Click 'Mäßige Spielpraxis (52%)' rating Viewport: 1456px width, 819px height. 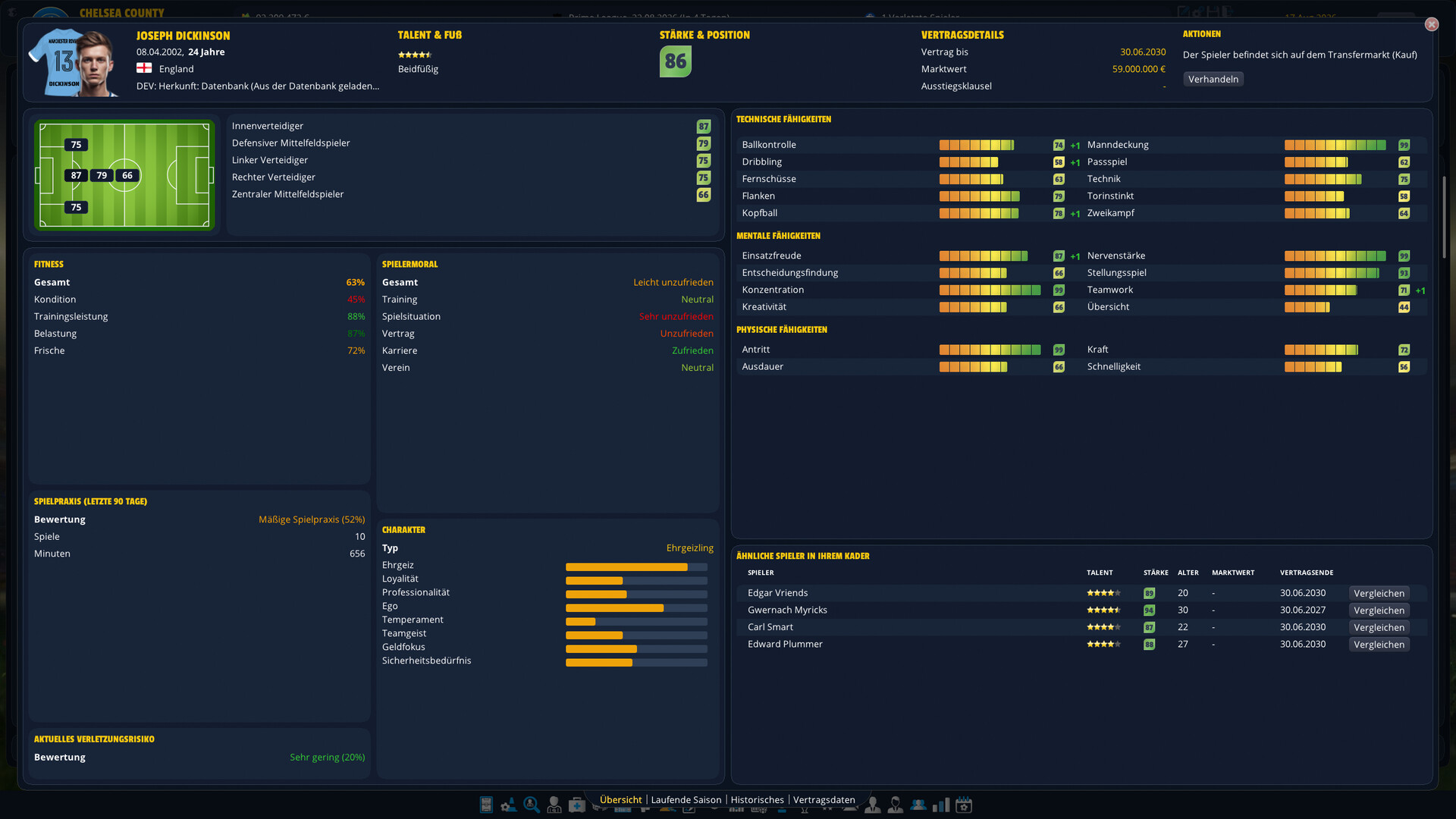[312, 519]
